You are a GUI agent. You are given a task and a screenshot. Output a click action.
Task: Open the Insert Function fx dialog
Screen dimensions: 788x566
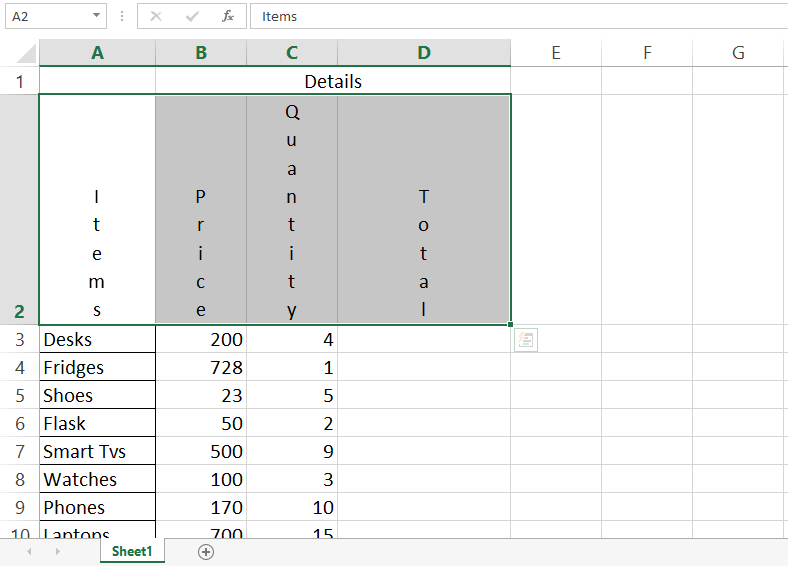click(228, 16)
